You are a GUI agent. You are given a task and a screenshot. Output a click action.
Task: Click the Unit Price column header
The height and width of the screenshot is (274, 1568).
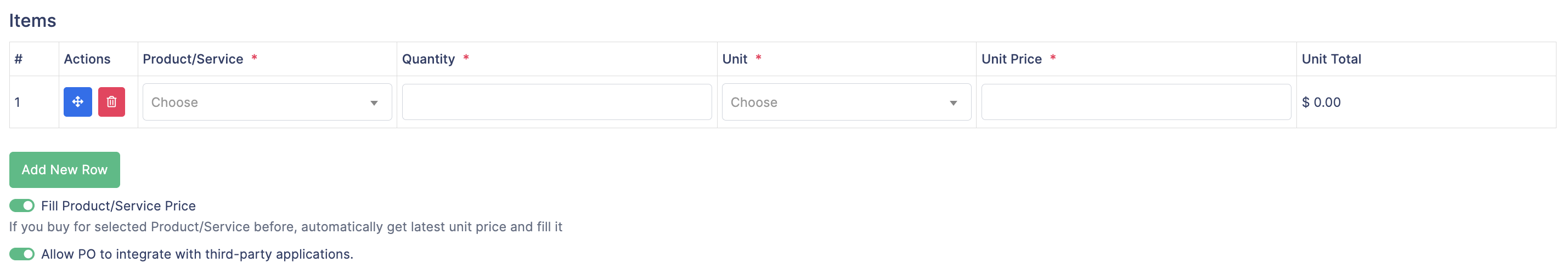(1012, 59)
